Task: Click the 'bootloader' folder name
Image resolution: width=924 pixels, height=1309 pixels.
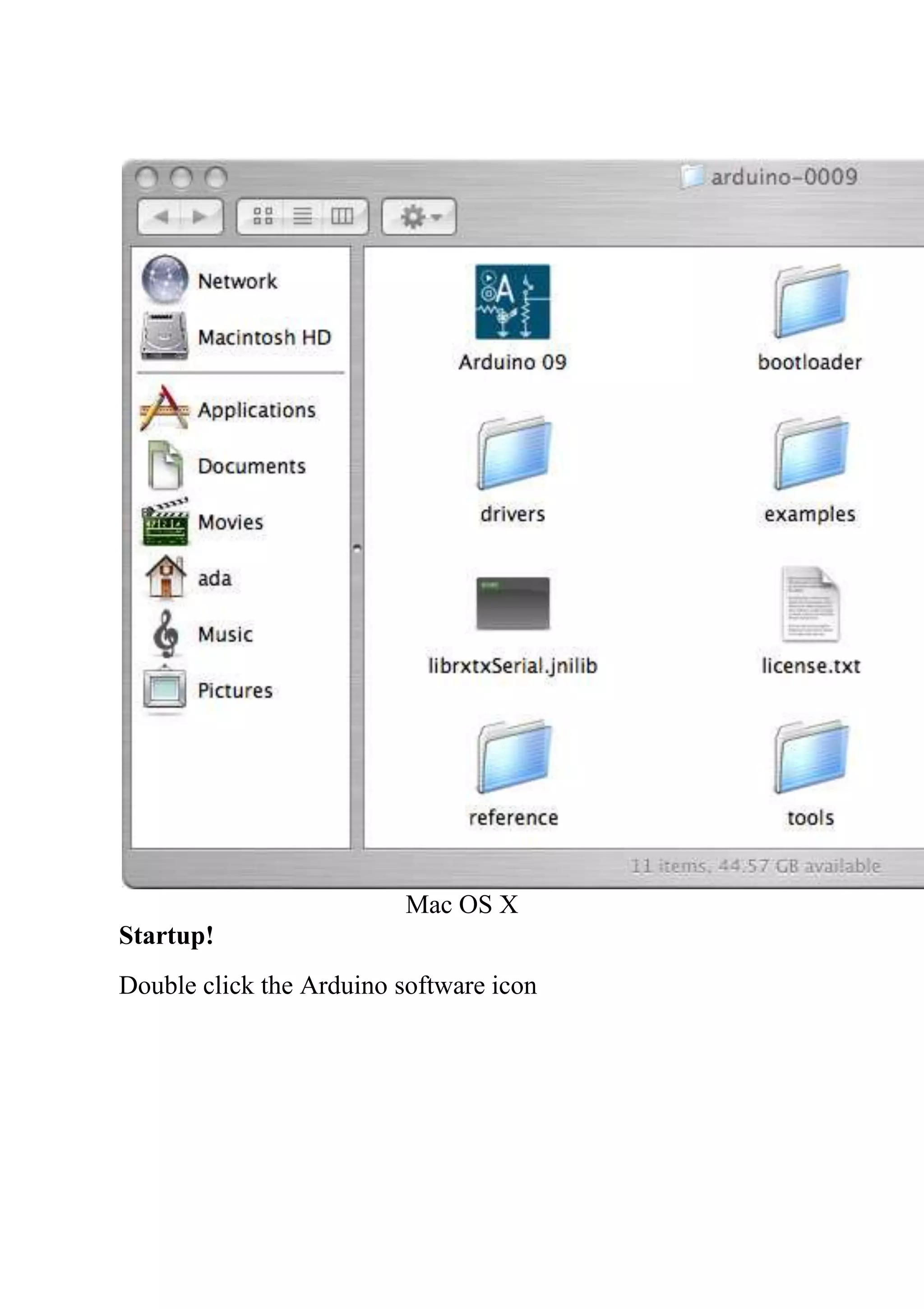Action: point(810,362)
